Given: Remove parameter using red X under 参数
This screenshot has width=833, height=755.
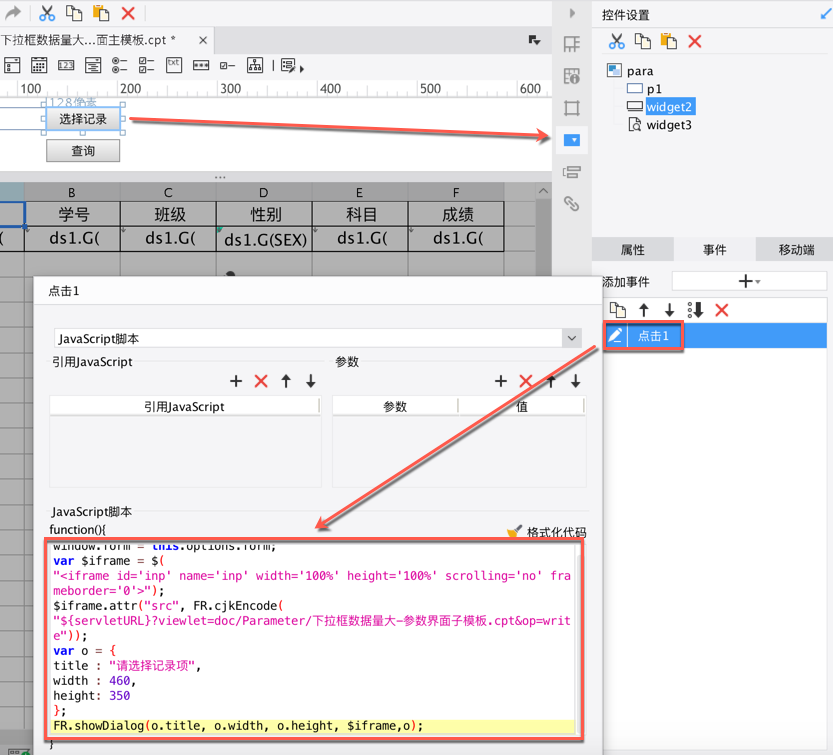Looking at the screenshot, I should pos(526,381).
